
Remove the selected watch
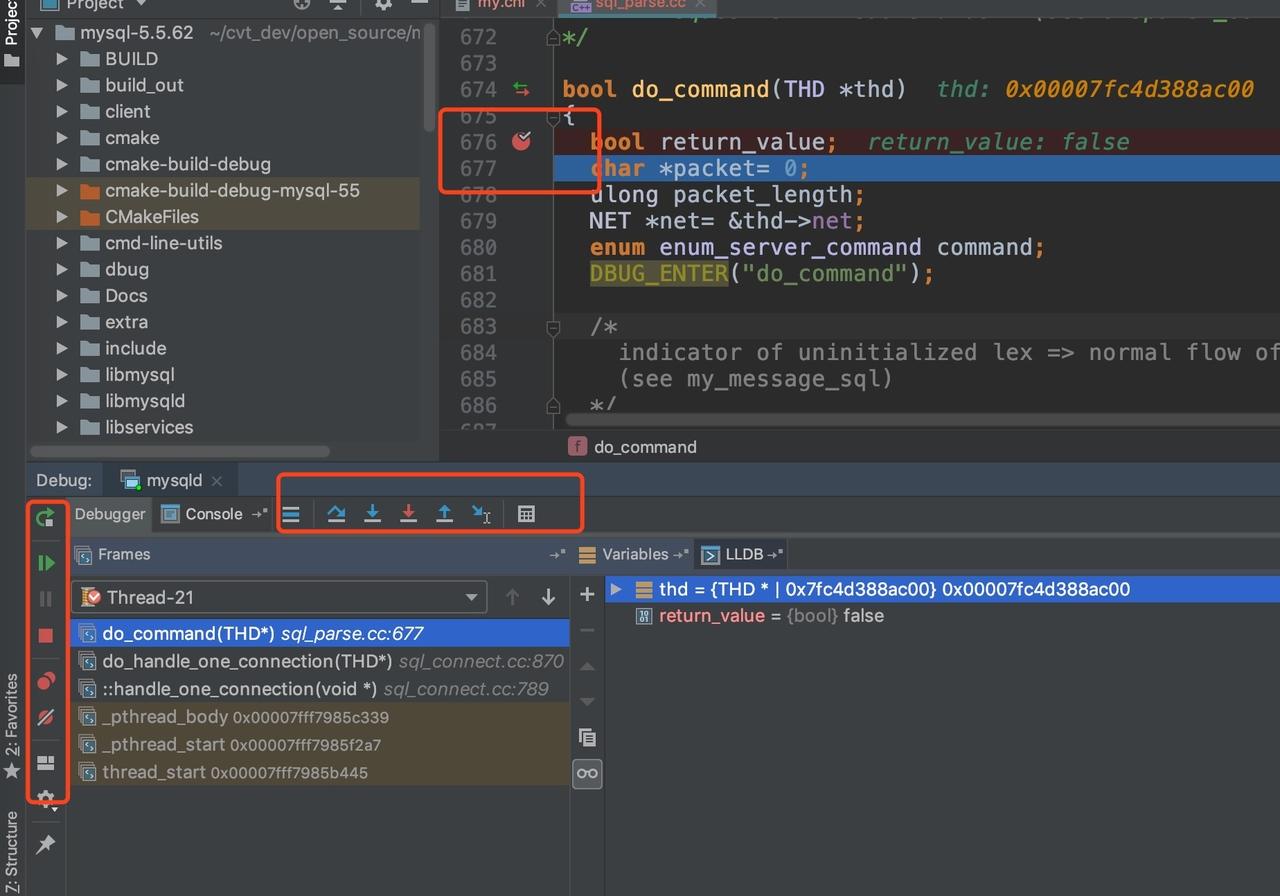(587, 630)
